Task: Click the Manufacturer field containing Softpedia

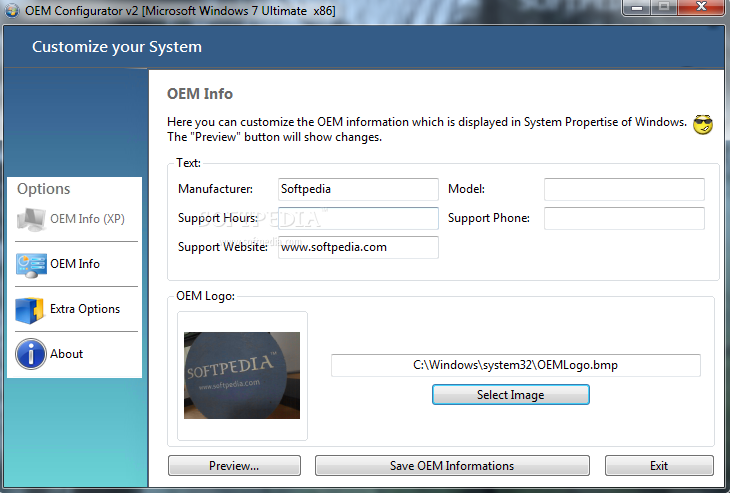Action: coord(358,189)
